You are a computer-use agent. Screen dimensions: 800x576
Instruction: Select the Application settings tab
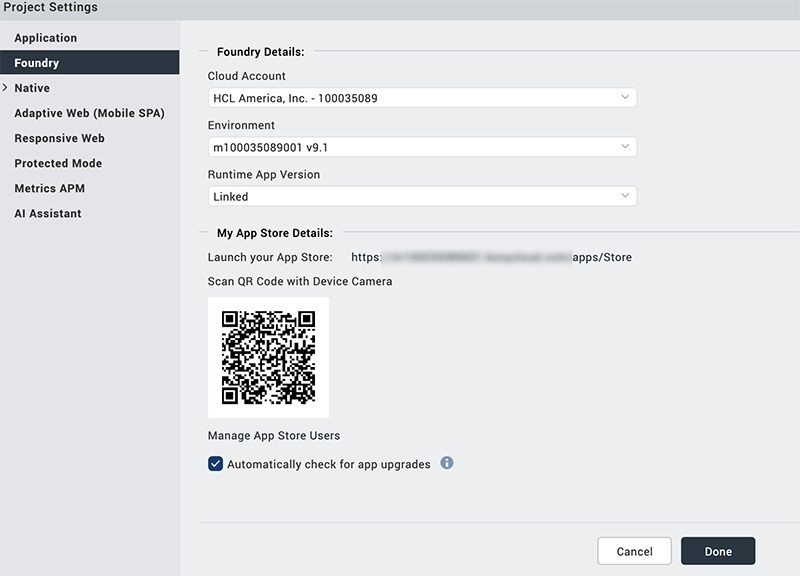tap(46, 38)
